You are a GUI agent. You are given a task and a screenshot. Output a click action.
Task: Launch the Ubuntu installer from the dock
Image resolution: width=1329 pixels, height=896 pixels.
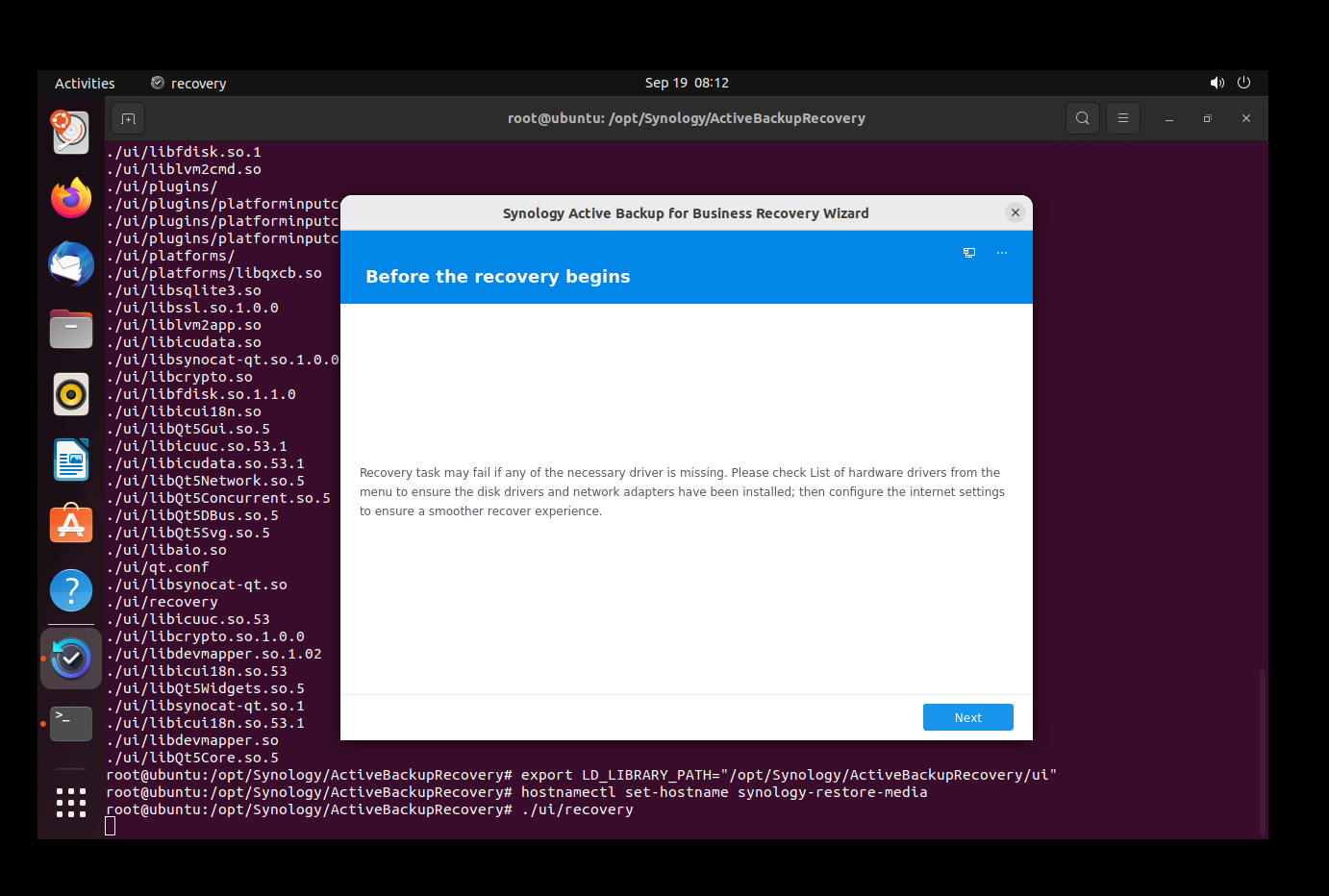click(x=71, y=133)
